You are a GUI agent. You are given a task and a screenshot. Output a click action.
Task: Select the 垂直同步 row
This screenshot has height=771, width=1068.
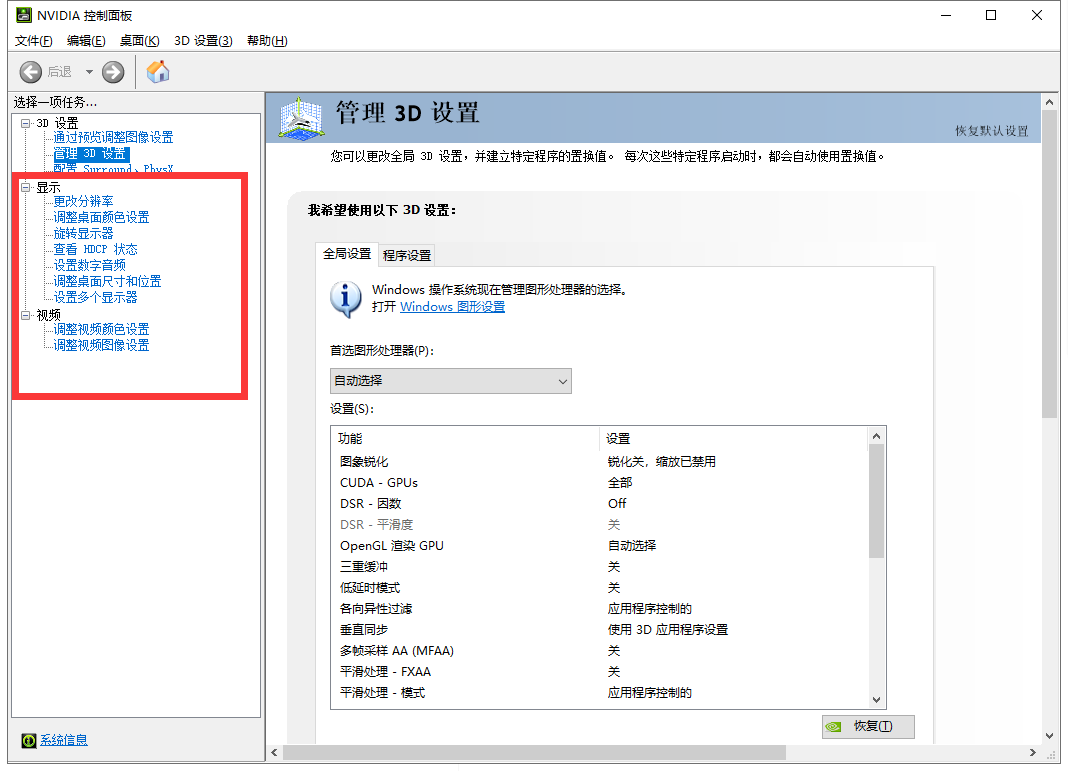coord(599,630)
